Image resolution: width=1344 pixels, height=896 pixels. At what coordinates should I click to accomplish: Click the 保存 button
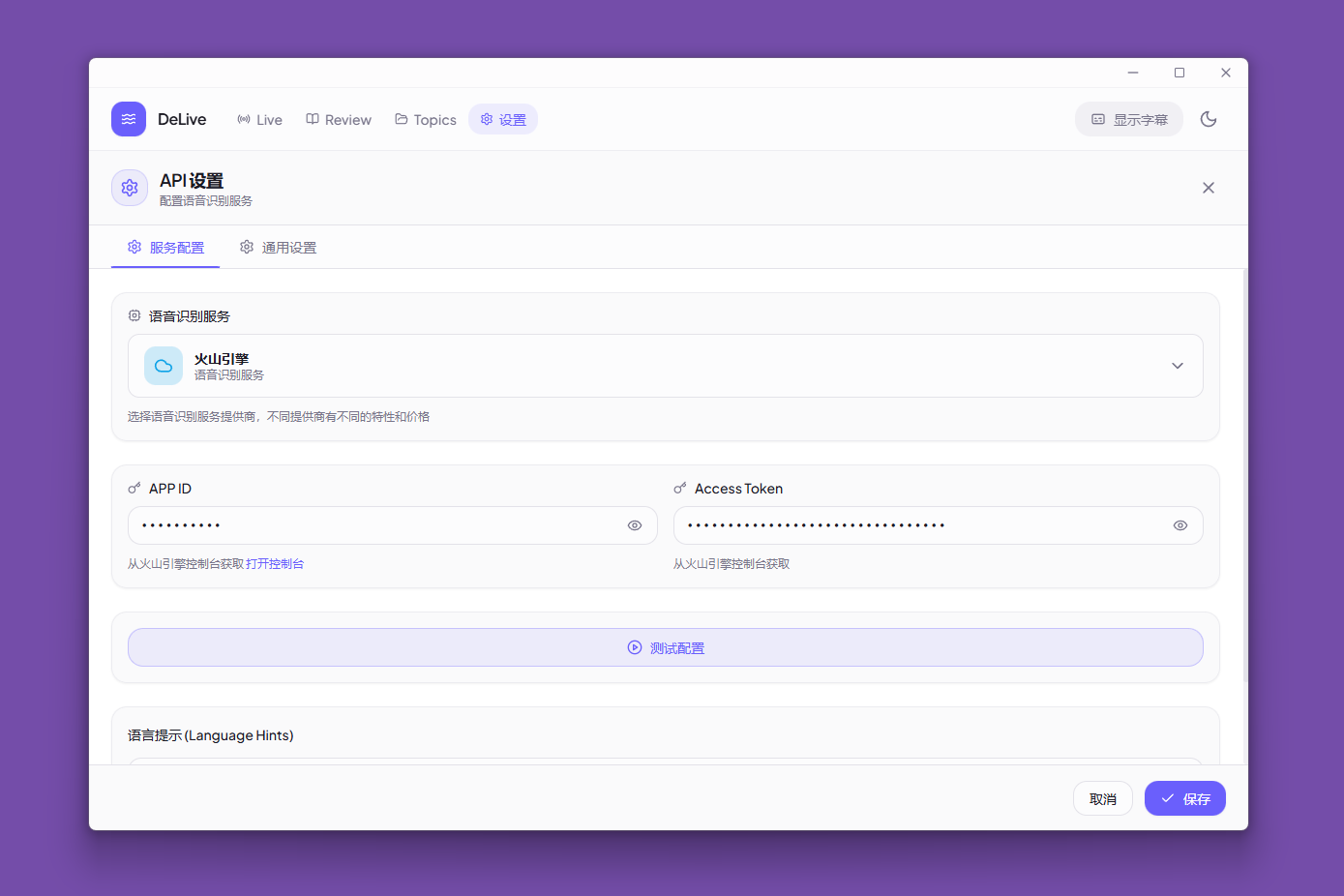(x=1185, y=798)
